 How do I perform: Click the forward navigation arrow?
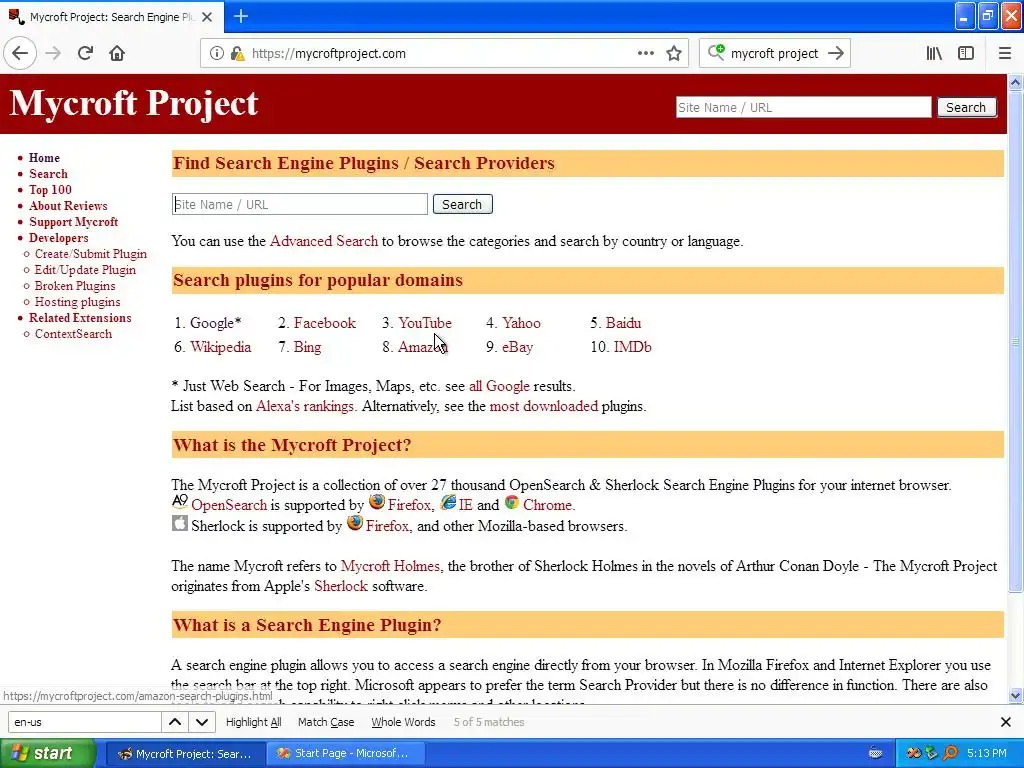pos(54,54)
